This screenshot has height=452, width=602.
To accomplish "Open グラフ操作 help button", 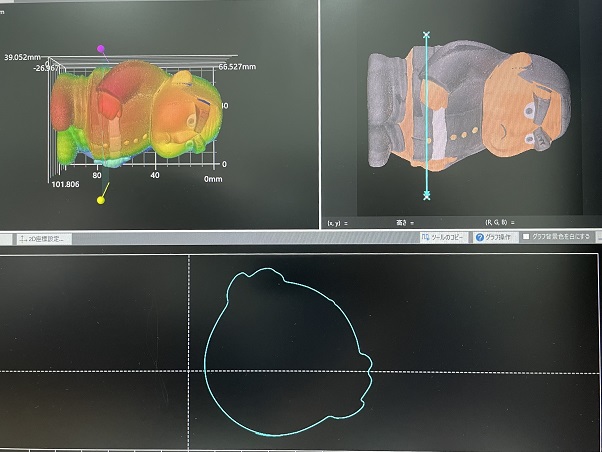I will (x=494, y=237).
